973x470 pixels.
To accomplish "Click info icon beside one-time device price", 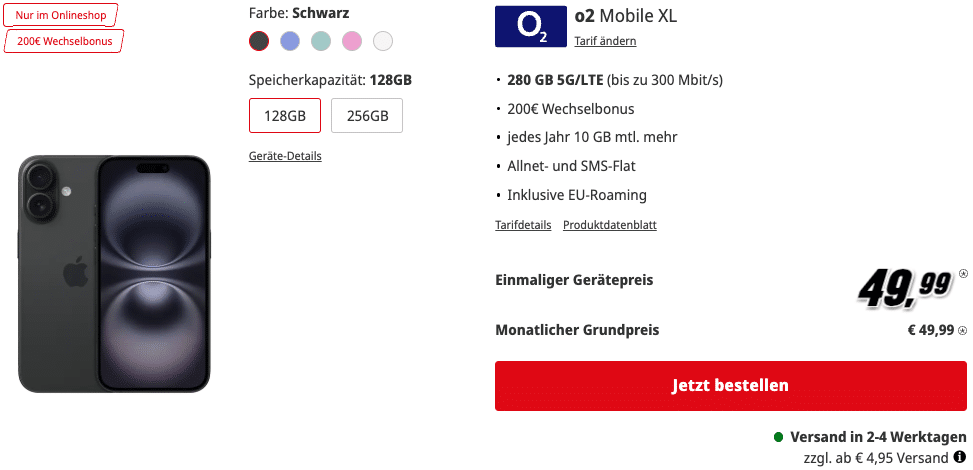I will (963, 272).
